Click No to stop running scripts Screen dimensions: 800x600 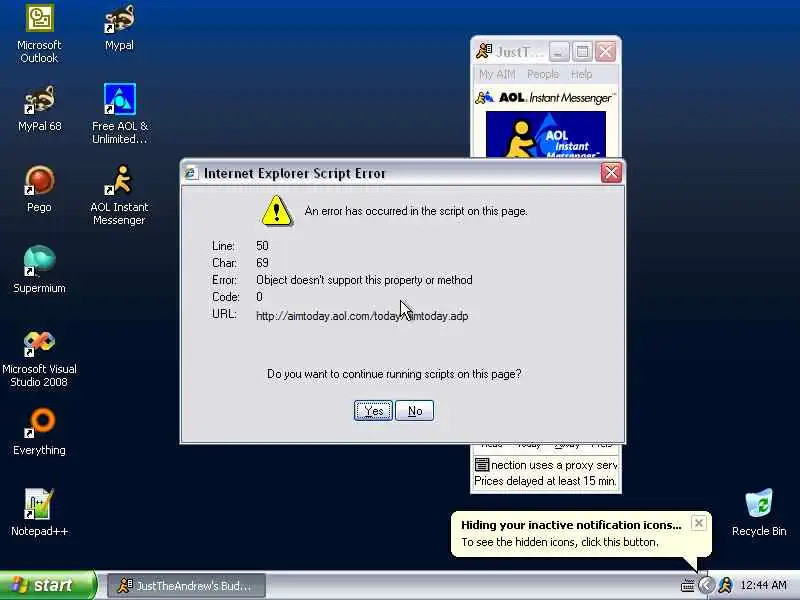414,411
